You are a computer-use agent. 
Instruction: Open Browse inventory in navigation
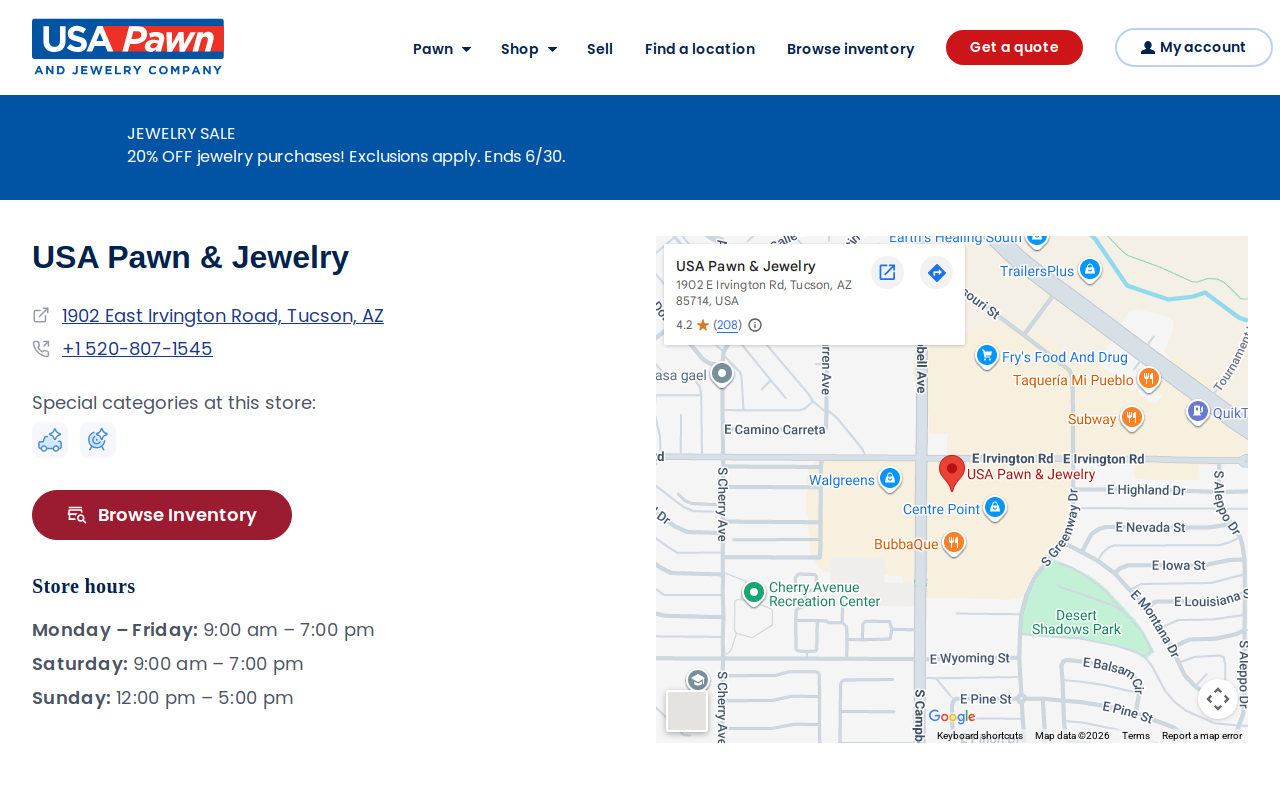[x=850, y=49]
